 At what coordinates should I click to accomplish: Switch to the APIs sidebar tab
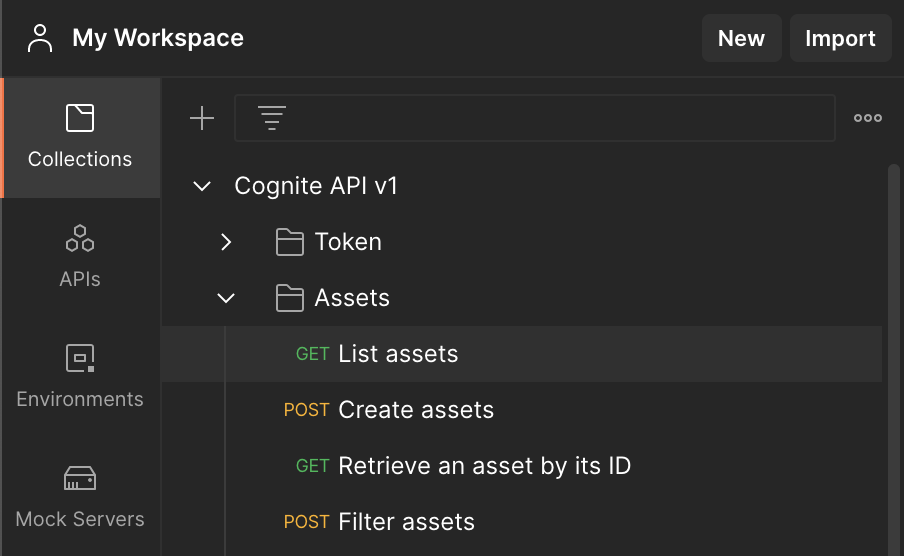(x=80, y=257)
